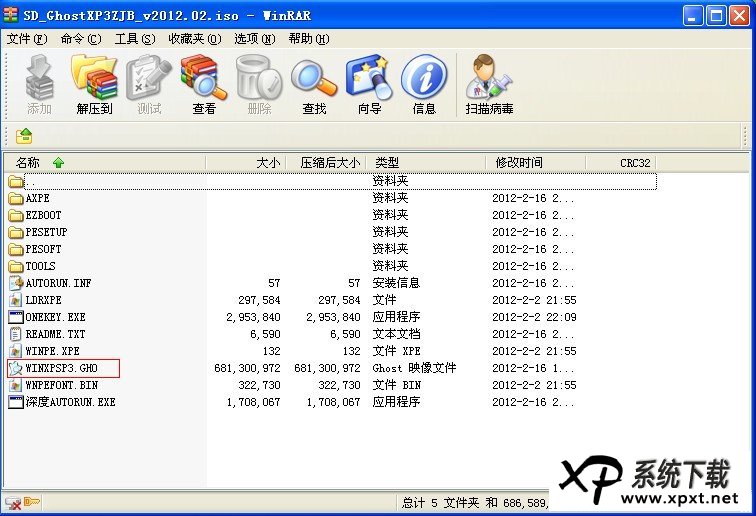This screenshot has width=756, height=516.
Task: Click the WINXPSP3.GHO ghost image icon
Action: tap(16, 368)
